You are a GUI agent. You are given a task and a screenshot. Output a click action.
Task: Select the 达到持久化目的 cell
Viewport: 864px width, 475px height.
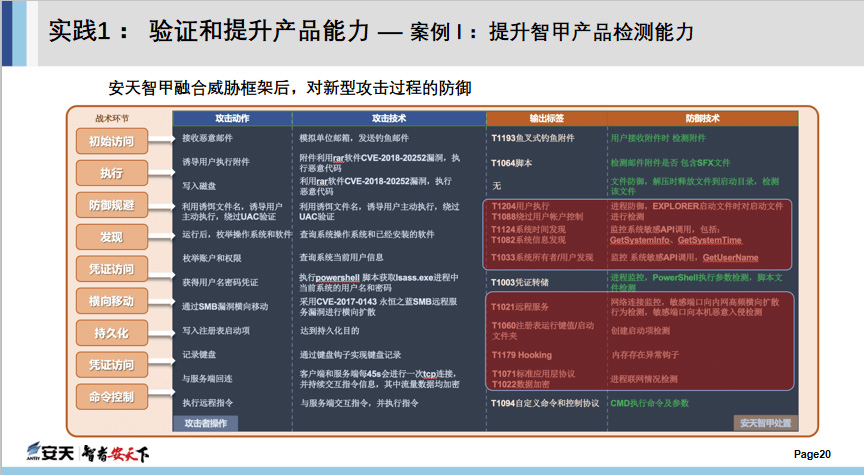click(x=329, y=331)
